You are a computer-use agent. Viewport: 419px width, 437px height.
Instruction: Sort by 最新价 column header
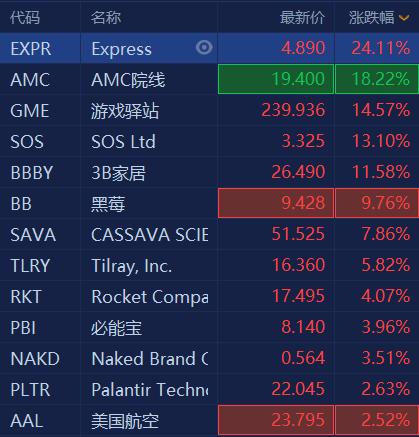pos(302,18)
